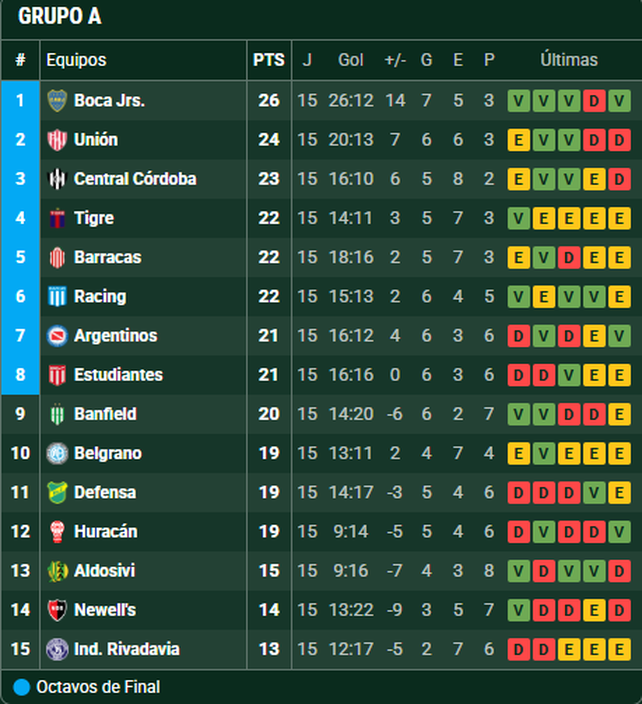
Task: Click the Central Córdoba club crest
Action: (57, 179)
